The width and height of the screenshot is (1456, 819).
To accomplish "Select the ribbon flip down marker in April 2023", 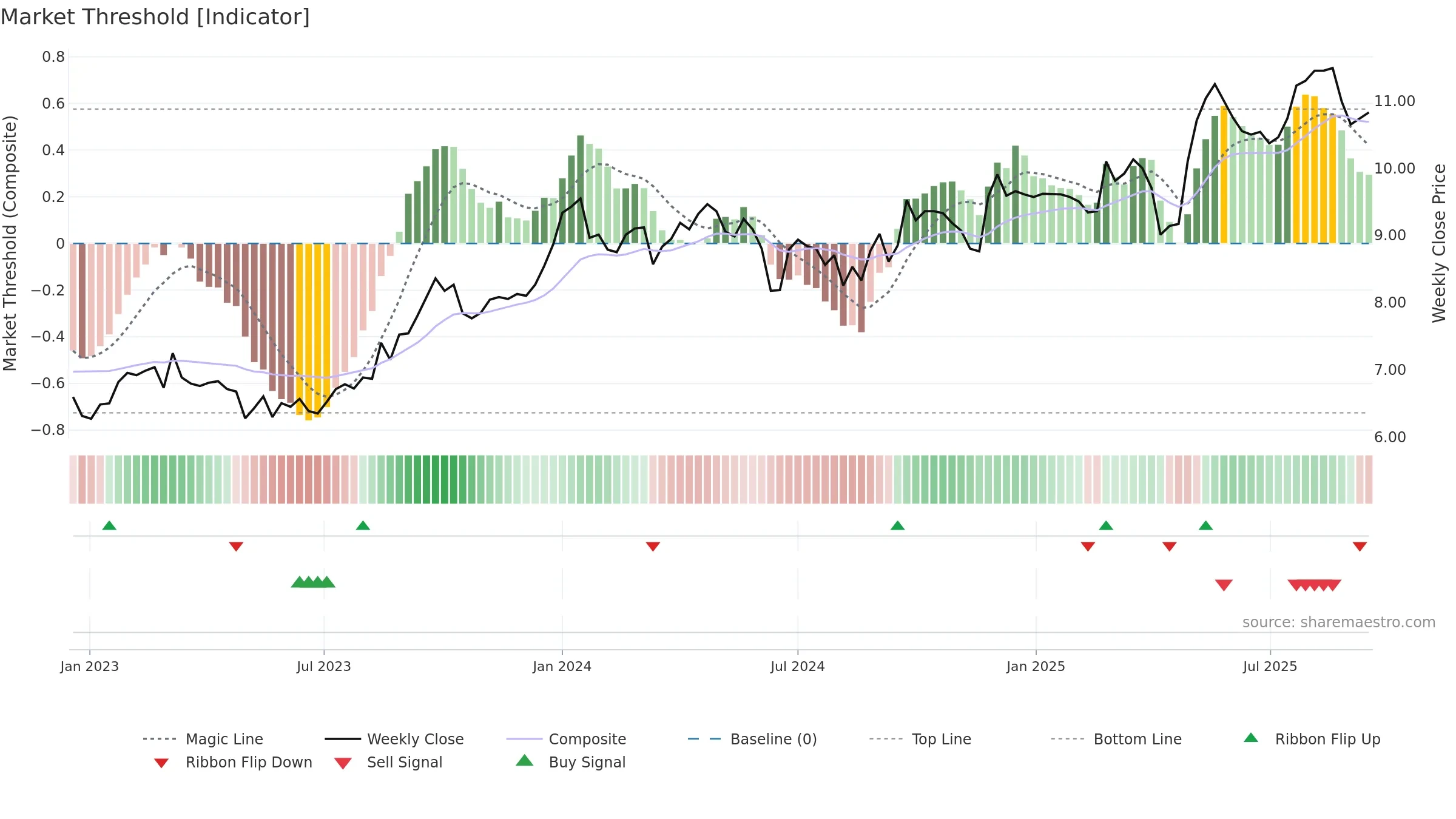I will tap(236, 547).
